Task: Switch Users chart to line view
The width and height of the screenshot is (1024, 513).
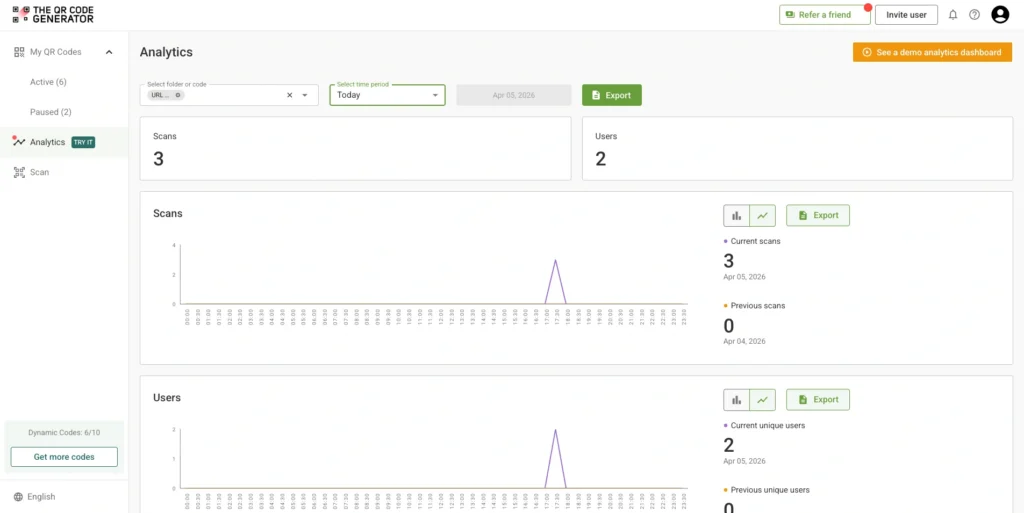Action: pos(762,400)
